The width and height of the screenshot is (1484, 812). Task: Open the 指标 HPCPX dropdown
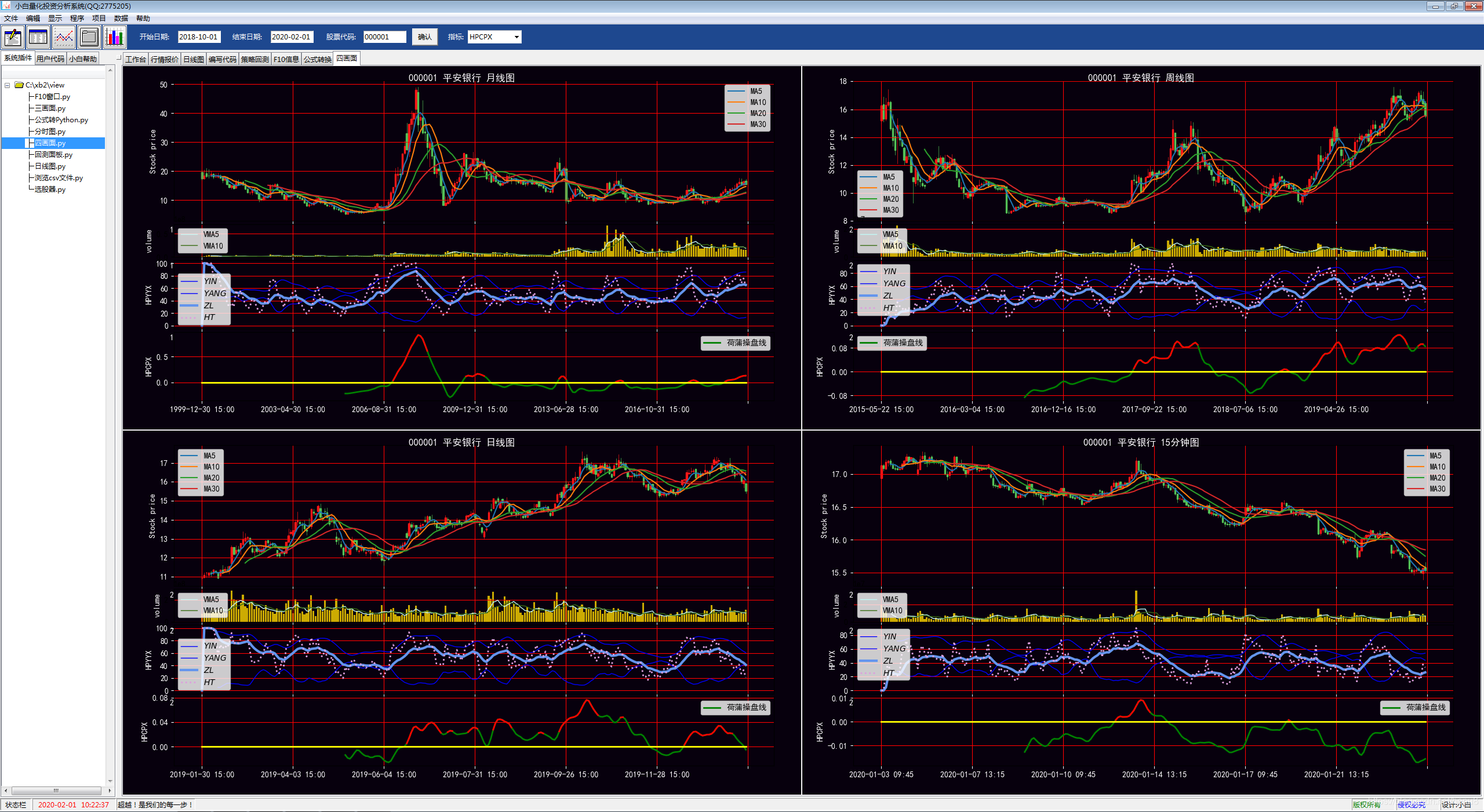pos(517,37)
